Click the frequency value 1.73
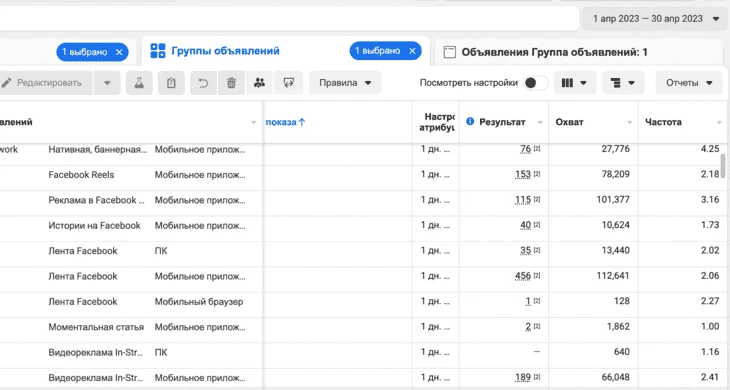This screenshot has width=730, height=390. (x=710, y=225)
